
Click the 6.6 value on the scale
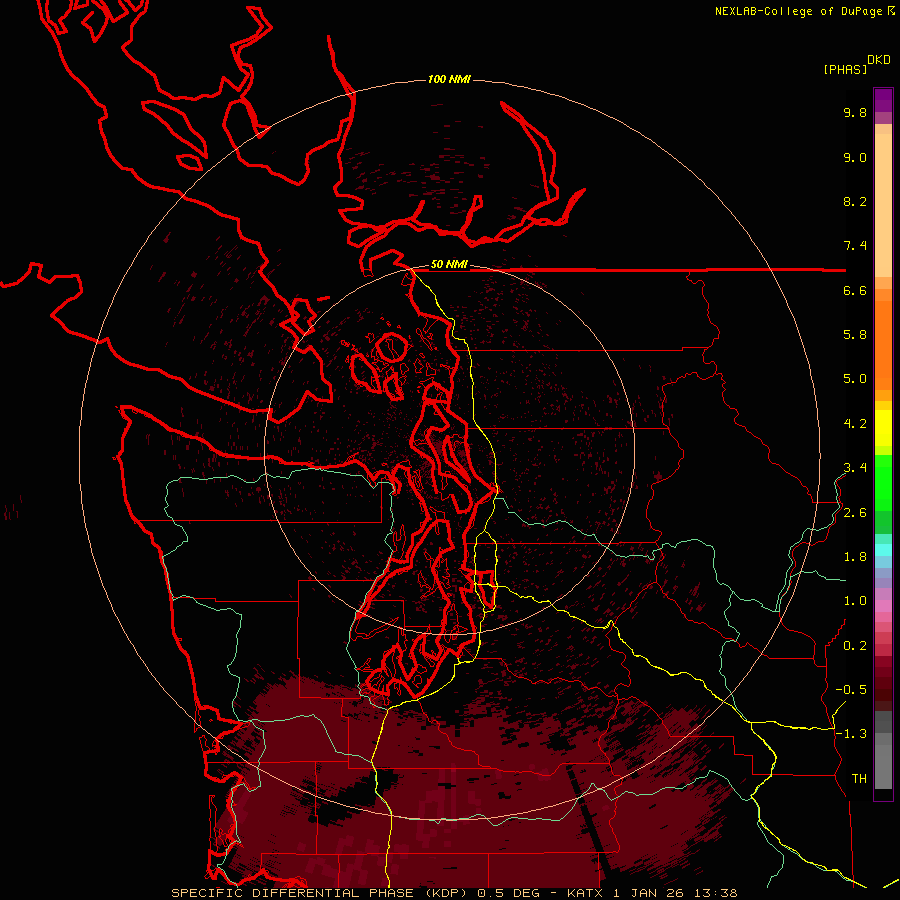point(855,290)
